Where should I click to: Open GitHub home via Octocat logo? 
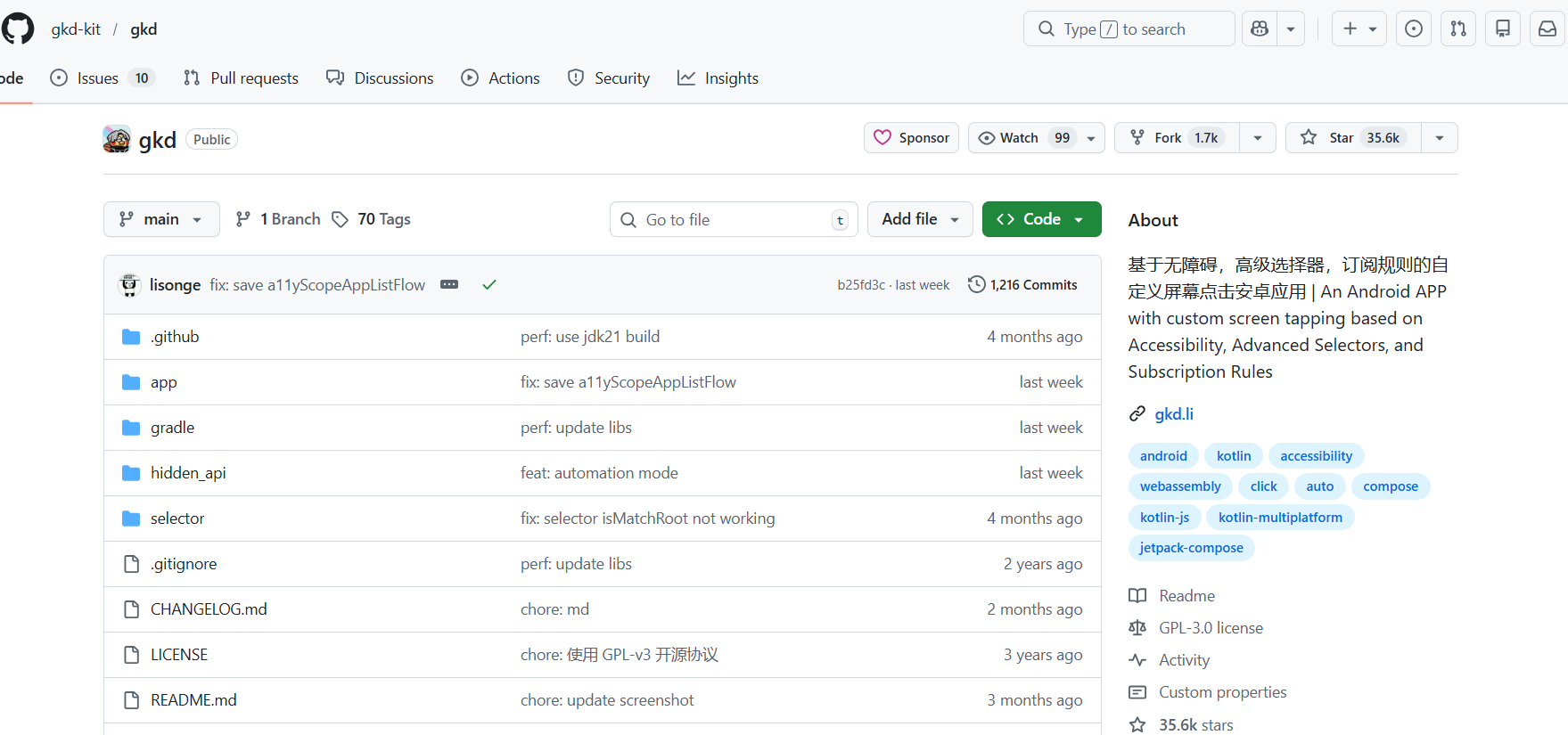tap(18, 29)
